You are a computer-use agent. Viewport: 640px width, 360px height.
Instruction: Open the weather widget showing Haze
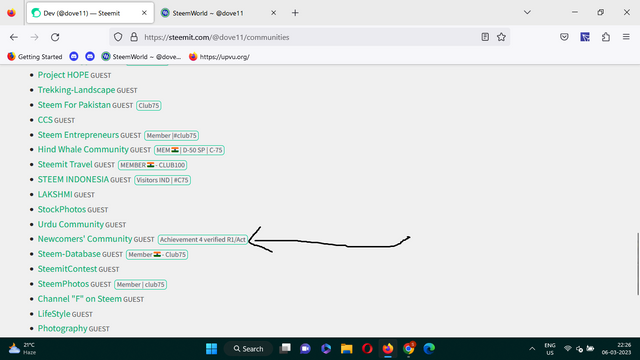[x=23, y=349]
